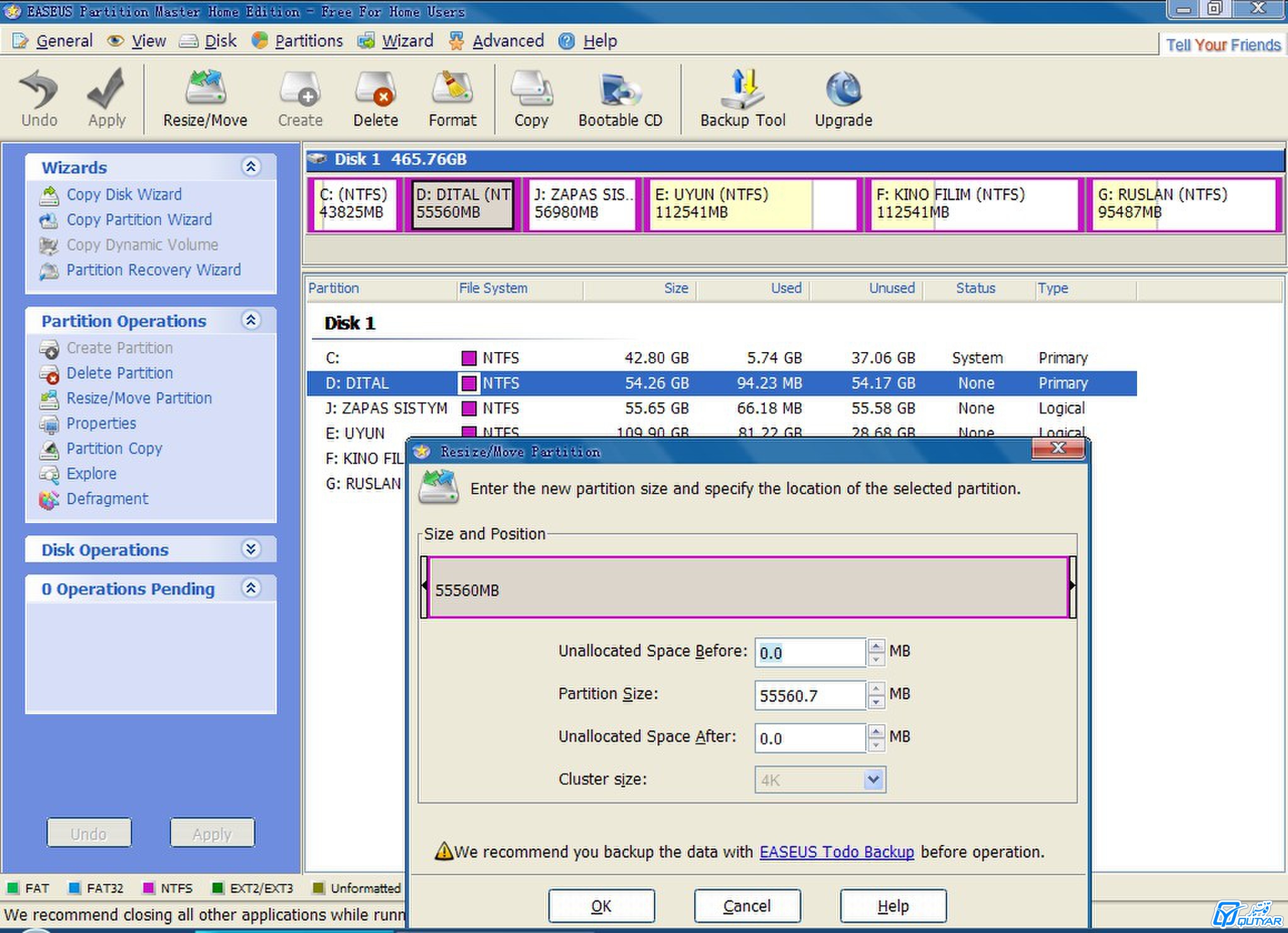Screen dimensions: 1288x933
Task: Click the Unallocated Space Before field
Action: (x=810, y=653)
